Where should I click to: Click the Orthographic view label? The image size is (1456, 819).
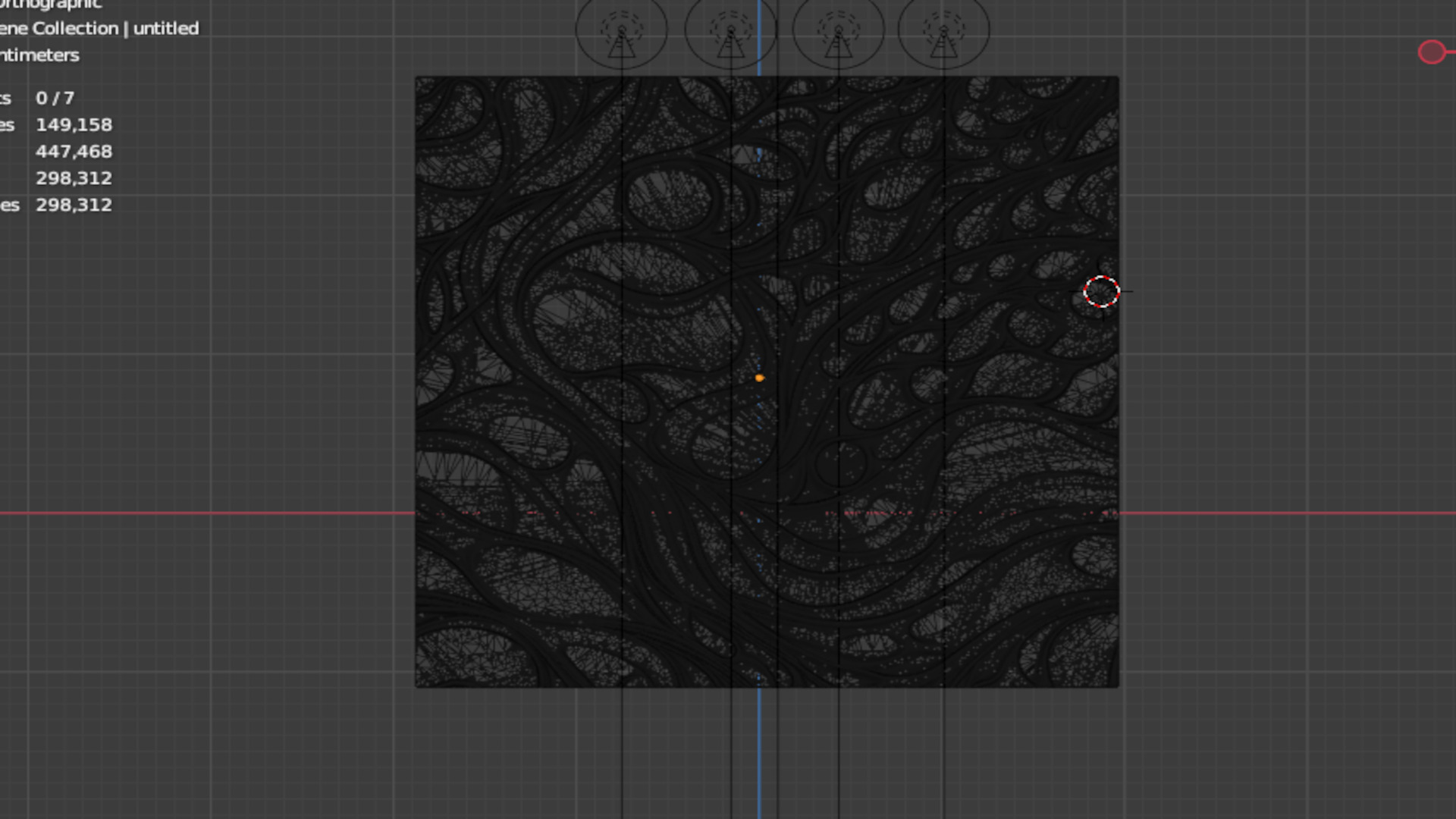click(x=50, y=5)
